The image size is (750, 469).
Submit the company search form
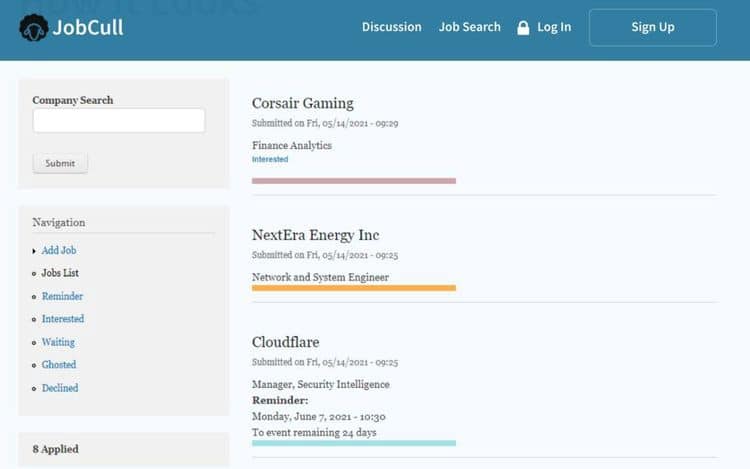60,163
